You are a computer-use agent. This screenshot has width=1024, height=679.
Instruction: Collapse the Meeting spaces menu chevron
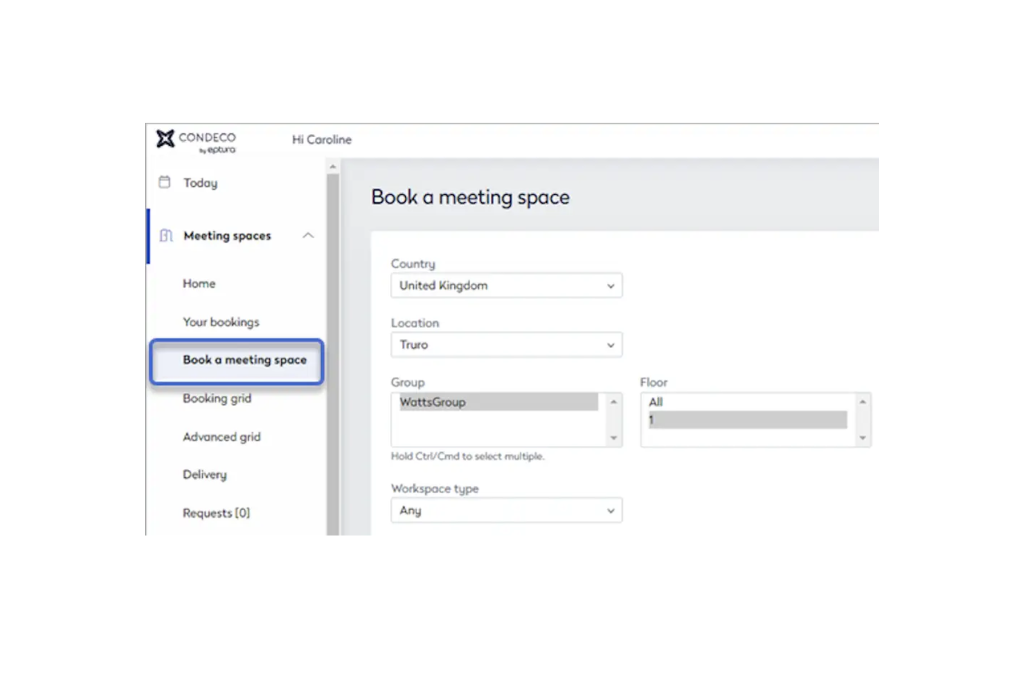point(308,236)
